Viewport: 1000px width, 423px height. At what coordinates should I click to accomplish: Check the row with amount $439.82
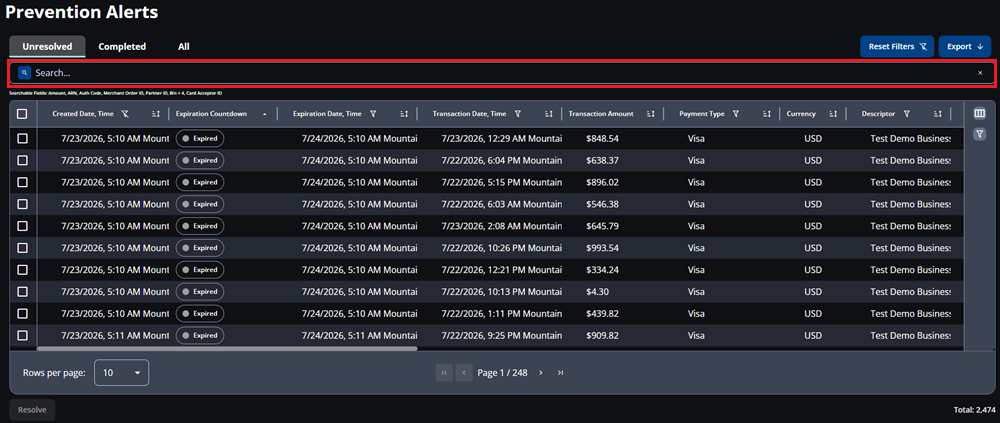[22, 313]
